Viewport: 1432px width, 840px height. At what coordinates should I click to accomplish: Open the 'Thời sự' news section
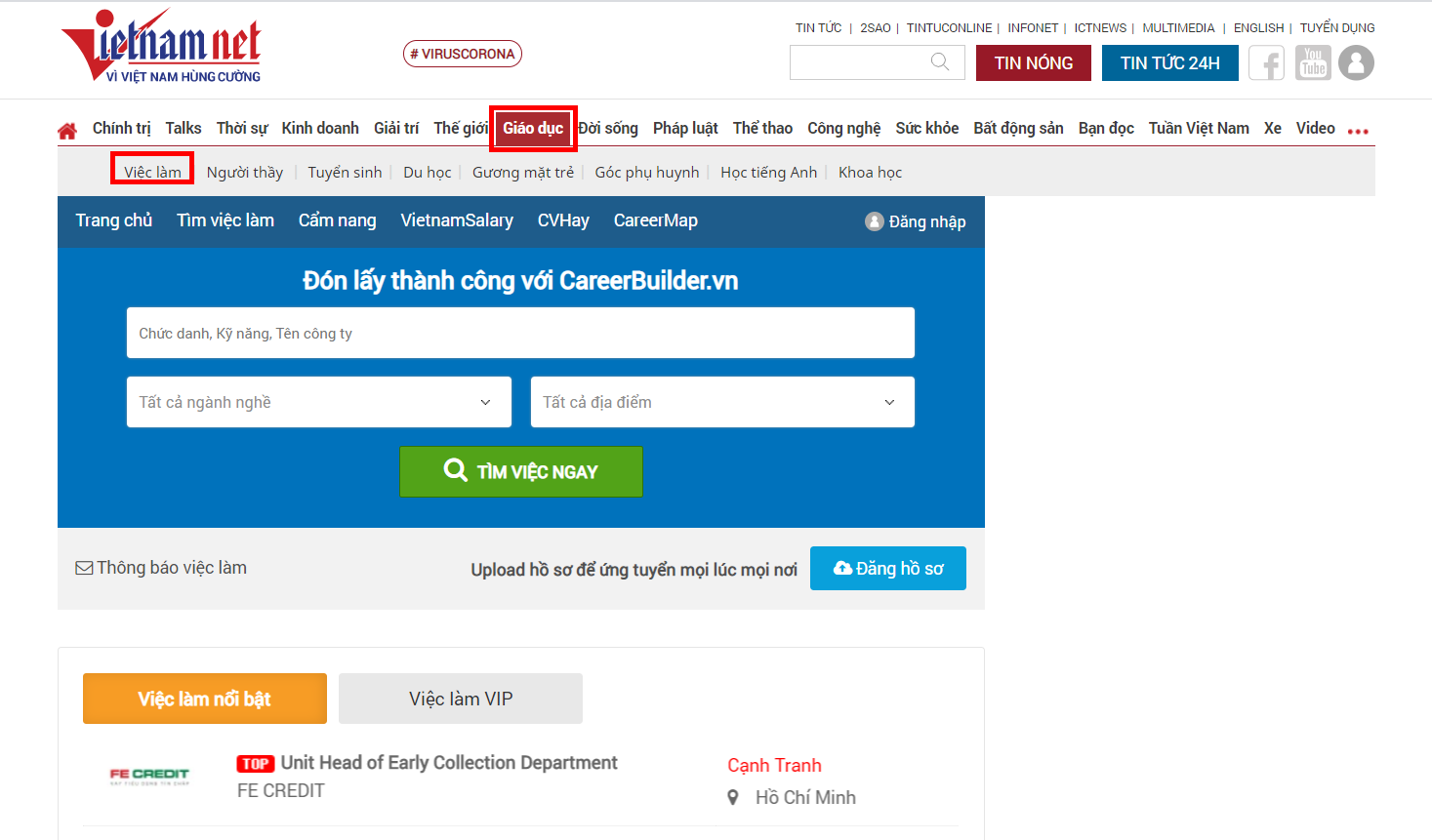pos(242,128)
